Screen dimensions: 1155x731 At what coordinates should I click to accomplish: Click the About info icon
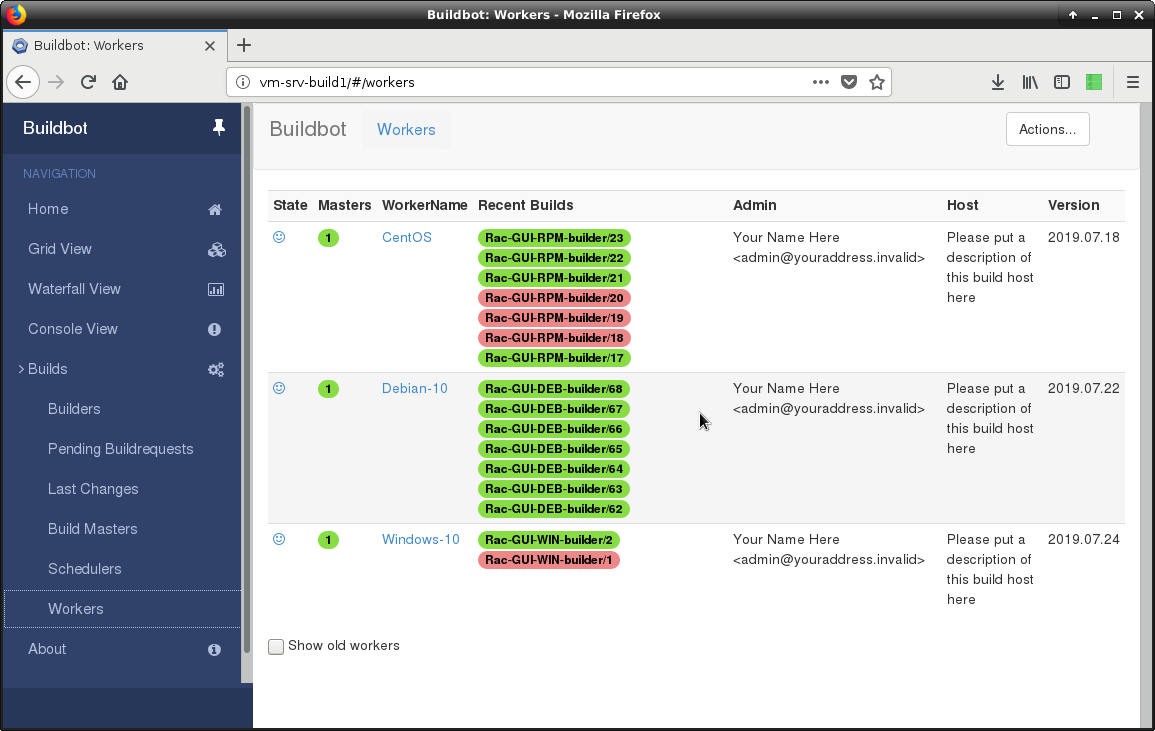(214, 650)
